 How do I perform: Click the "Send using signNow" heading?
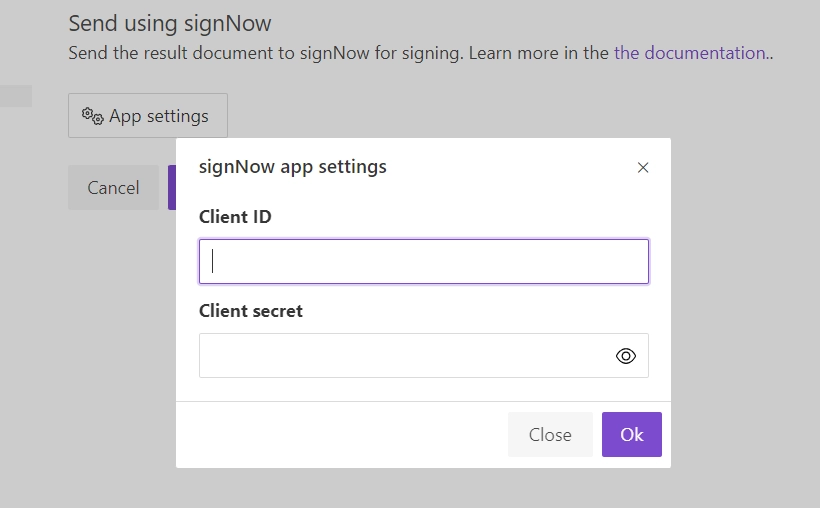[x=170, y=24]
